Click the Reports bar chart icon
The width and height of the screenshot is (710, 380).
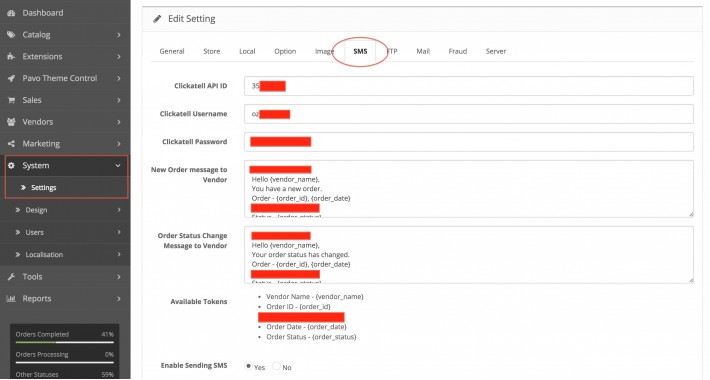11,298
